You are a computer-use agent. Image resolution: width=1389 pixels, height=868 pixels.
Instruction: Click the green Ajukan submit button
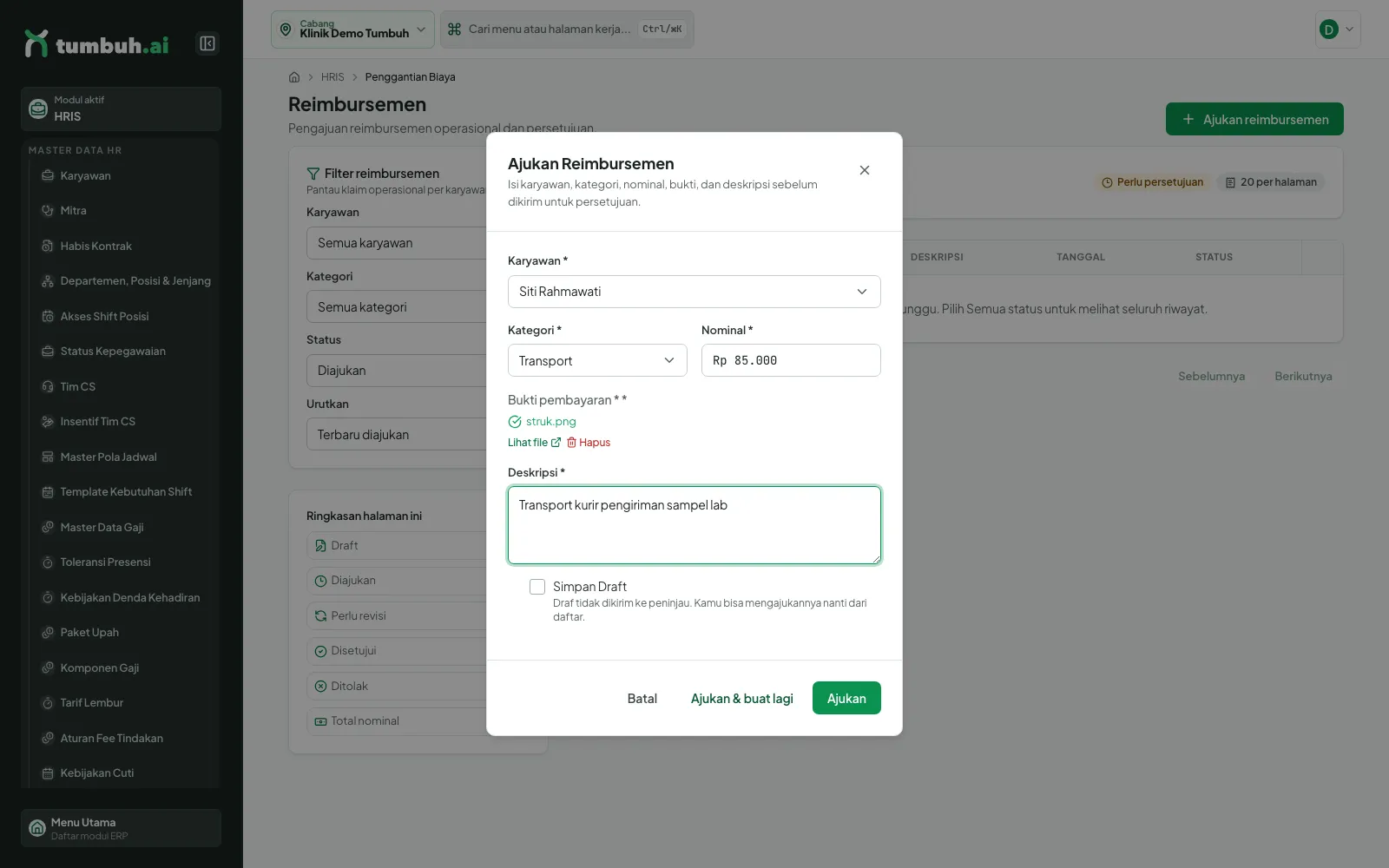coord(846,698)
